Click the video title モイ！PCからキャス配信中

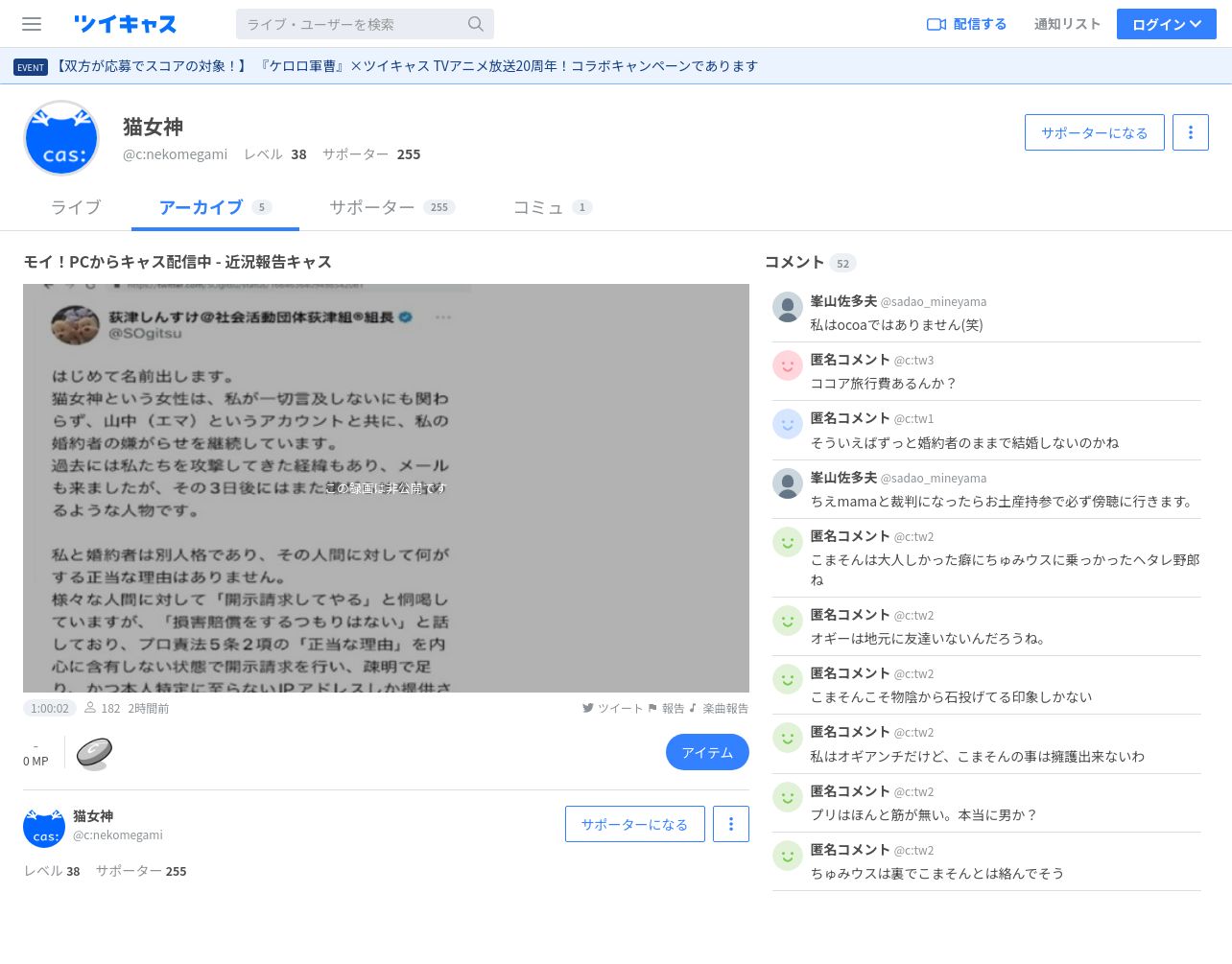click(178, 262)
